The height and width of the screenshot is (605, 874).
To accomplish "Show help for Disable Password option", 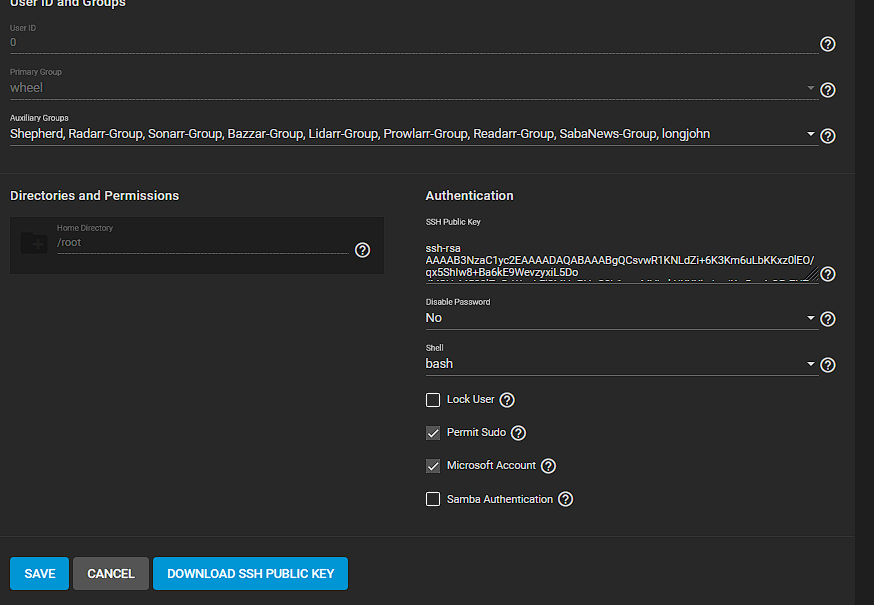I will 827,319.
